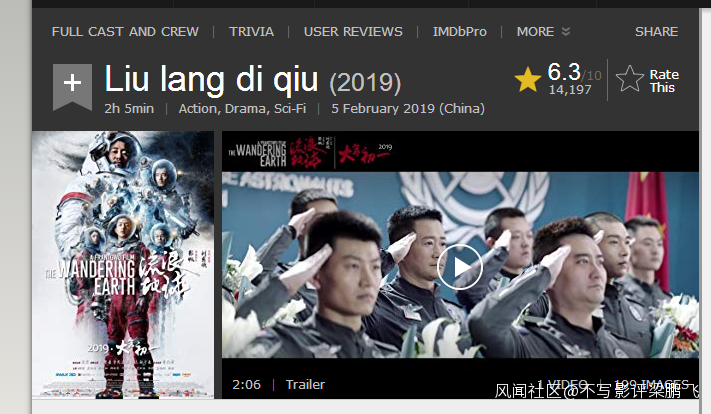Click the Rate This label

point(664,81)
